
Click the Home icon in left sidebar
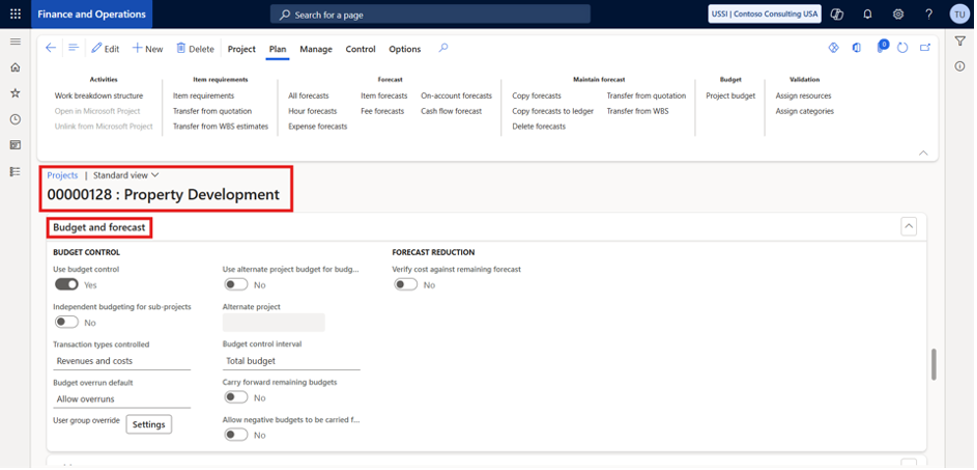coord(15,67)
